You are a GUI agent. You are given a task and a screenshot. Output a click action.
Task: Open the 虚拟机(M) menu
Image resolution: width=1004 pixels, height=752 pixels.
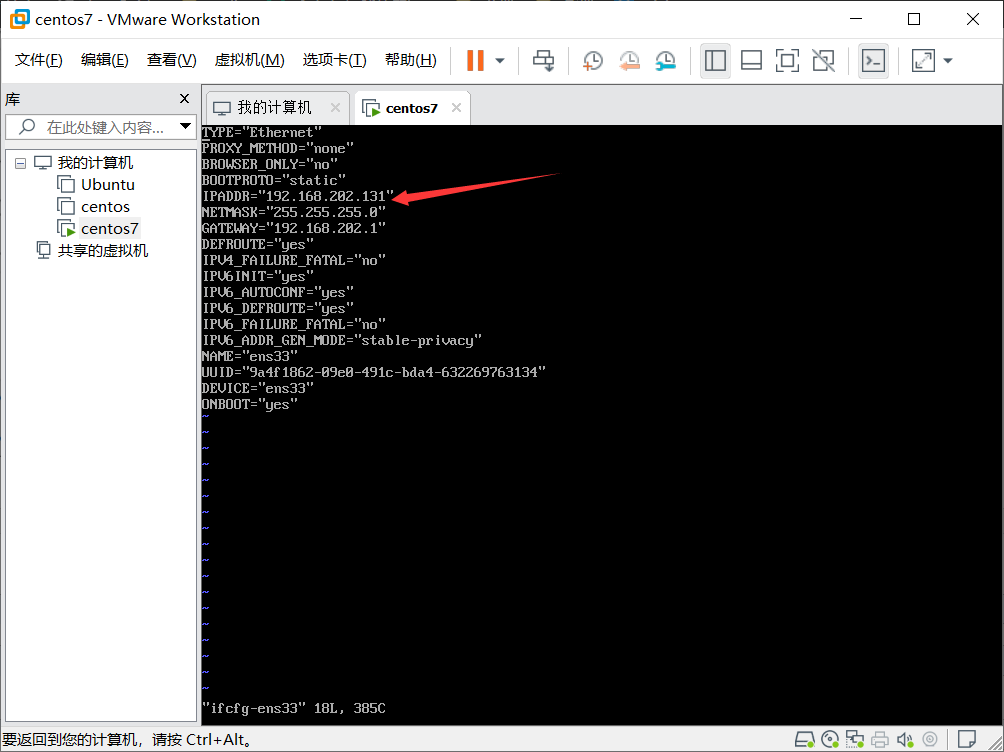(249, 60)
